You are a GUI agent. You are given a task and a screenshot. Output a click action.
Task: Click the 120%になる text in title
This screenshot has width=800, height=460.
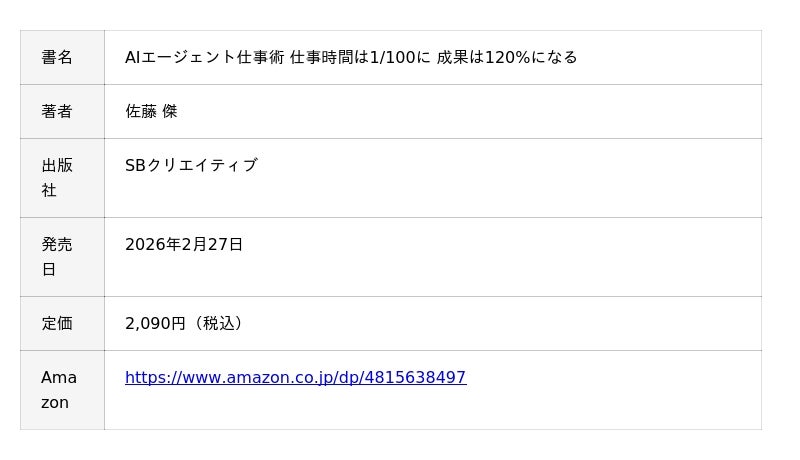click(531, 58)
